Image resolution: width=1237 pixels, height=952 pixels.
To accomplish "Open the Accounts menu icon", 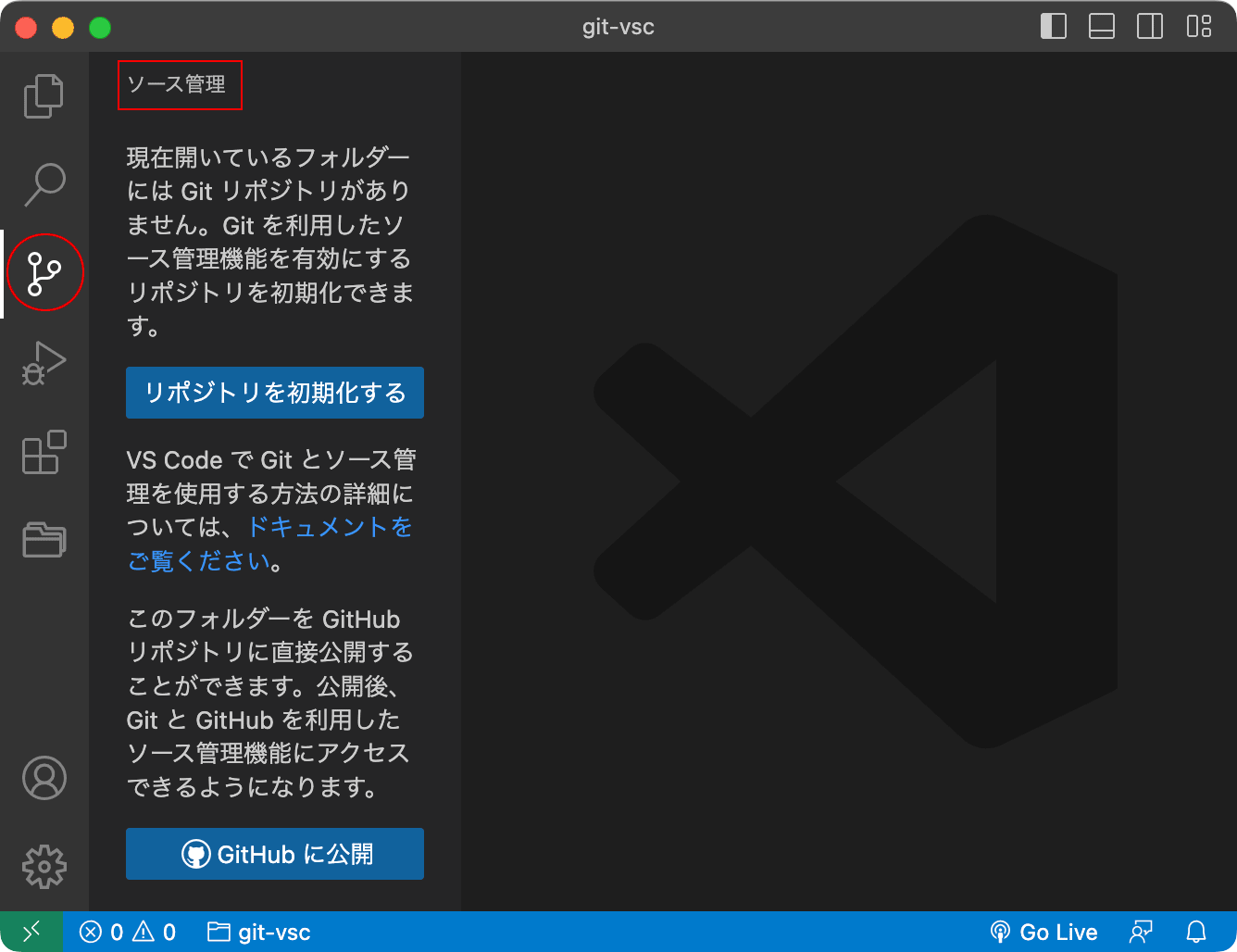I will [44, 778].
